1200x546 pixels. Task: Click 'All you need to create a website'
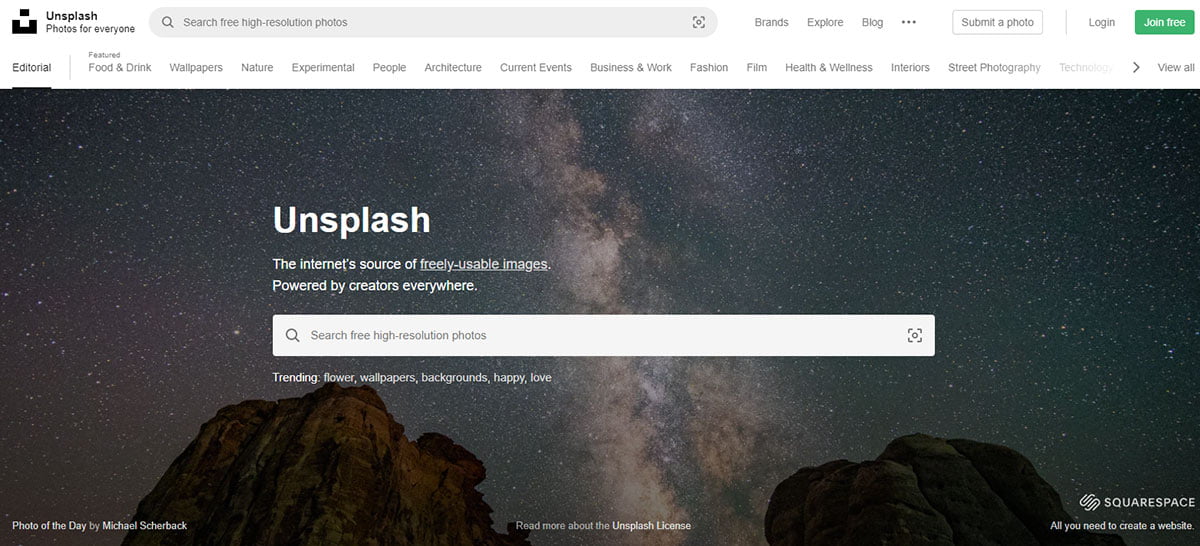[1122, 526]
